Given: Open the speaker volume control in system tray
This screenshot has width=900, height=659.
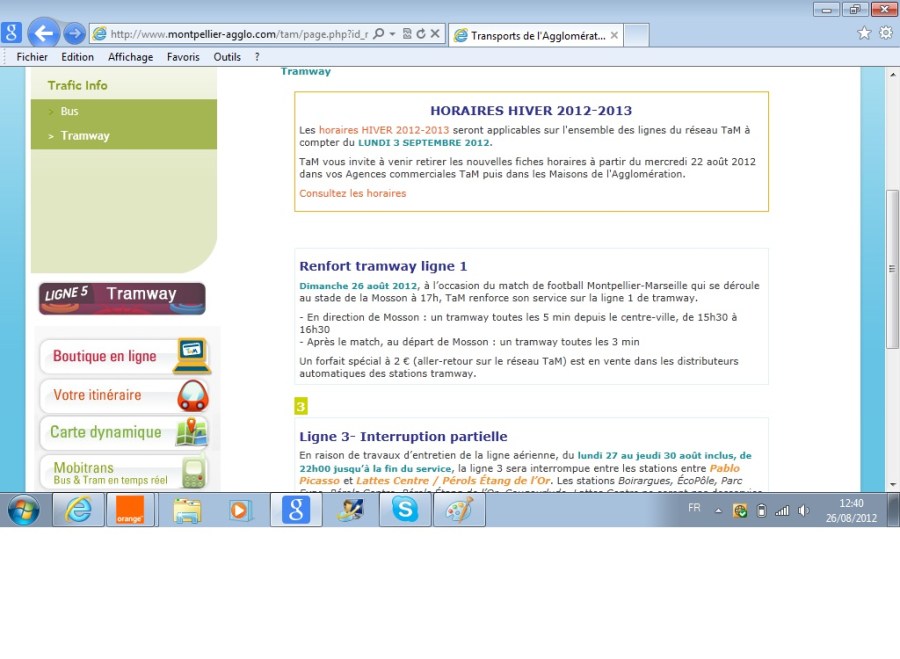Looking at the screenshot, I should tap(804, 510).
